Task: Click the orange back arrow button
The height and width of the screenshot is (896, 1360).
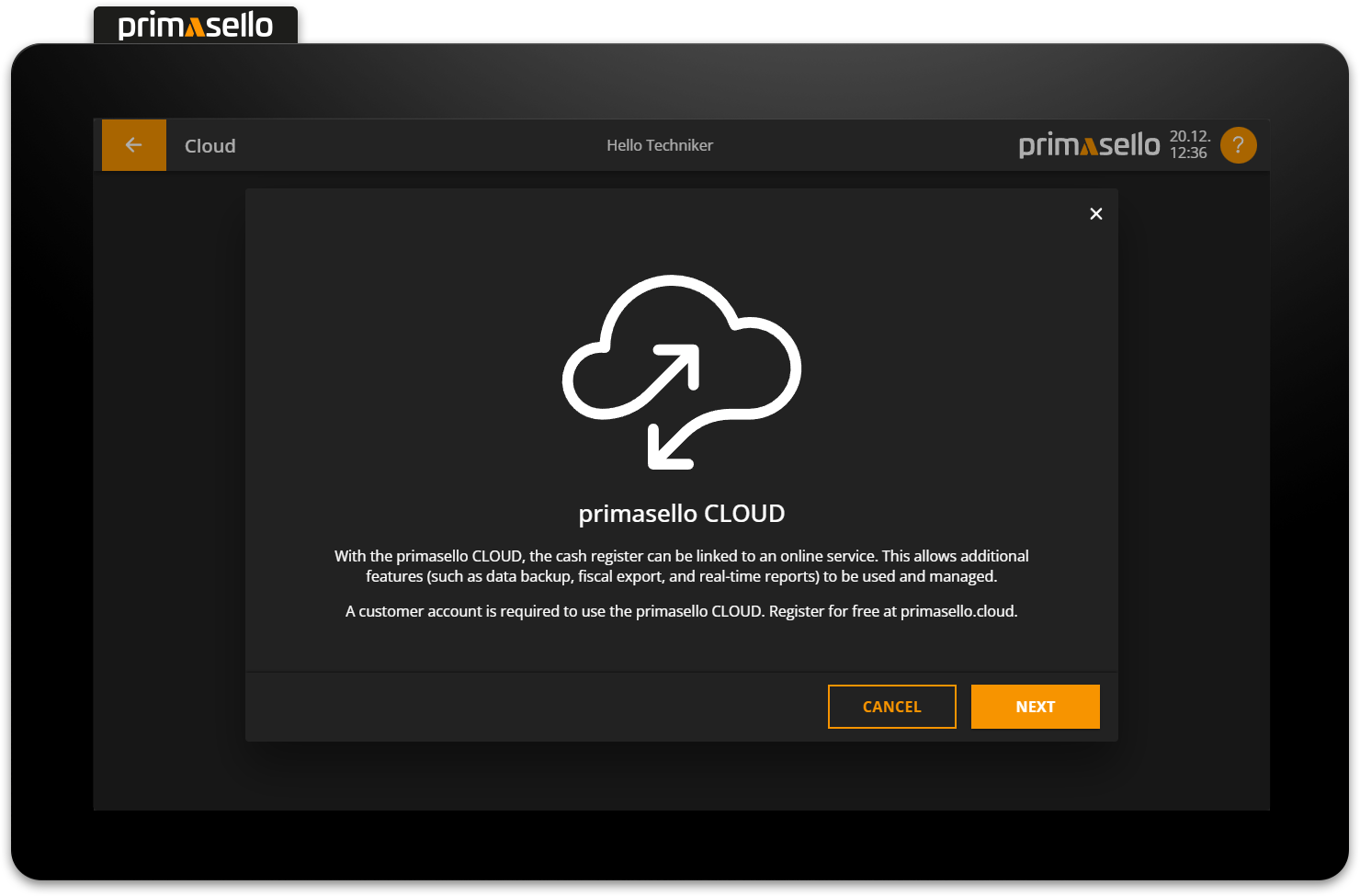Action: pyautogui.click(x=134, y=145)
